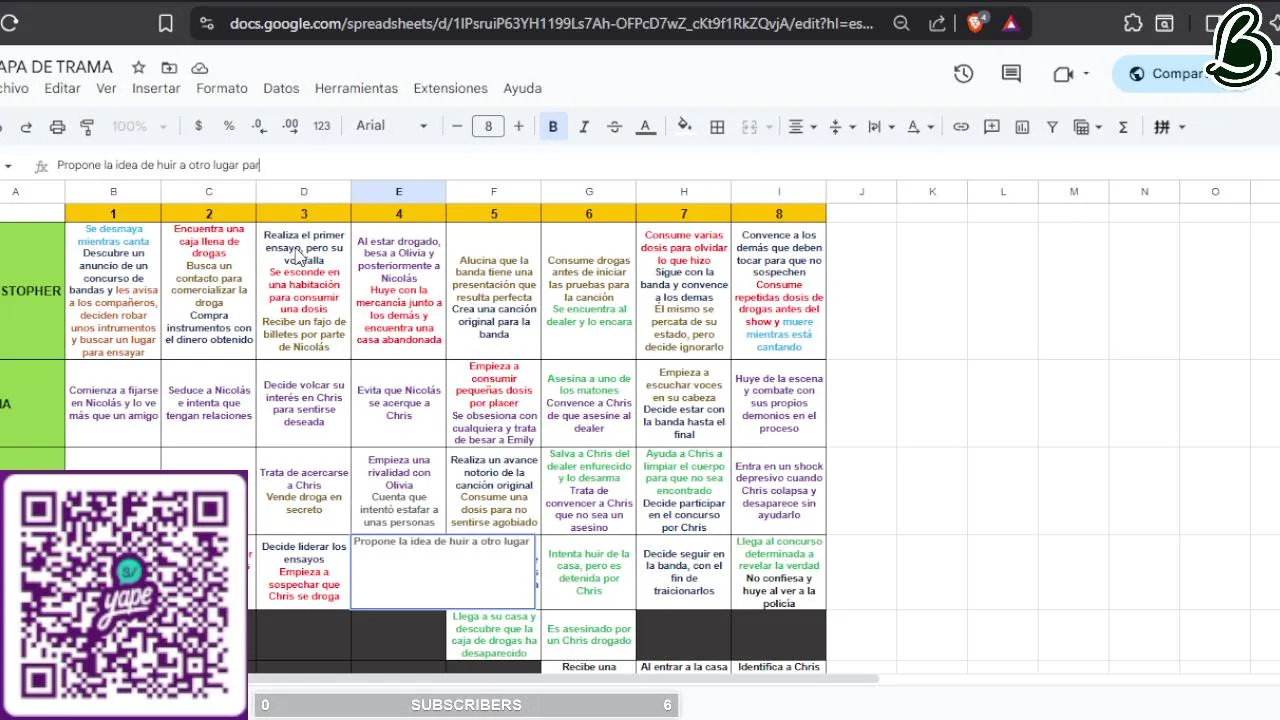
Task: Open the Formato menu
Action: [x=221, y=88]
